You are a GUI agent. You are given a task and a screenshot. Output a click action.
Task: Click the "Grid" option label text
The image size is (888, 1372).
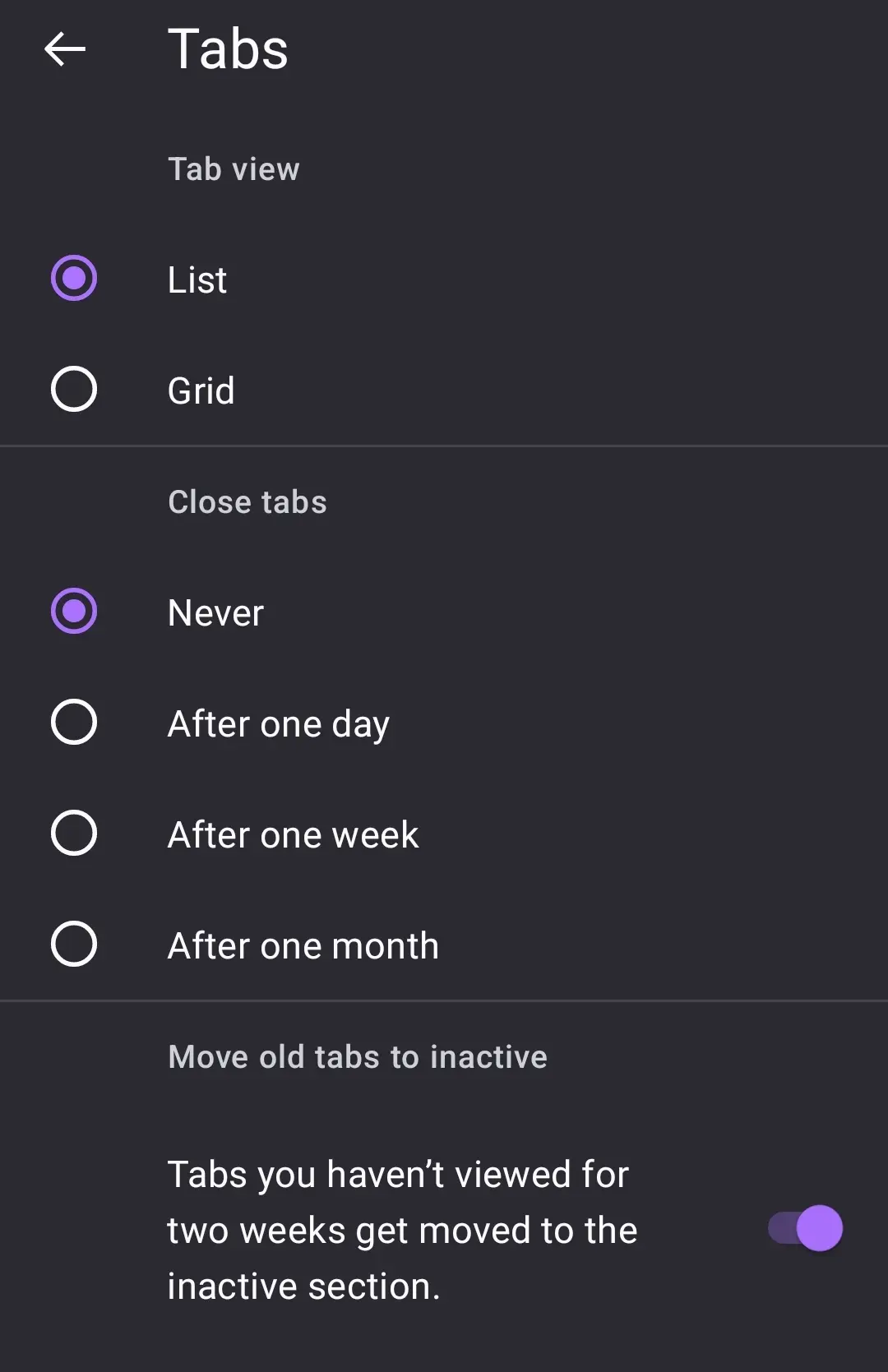pos(201,390)
